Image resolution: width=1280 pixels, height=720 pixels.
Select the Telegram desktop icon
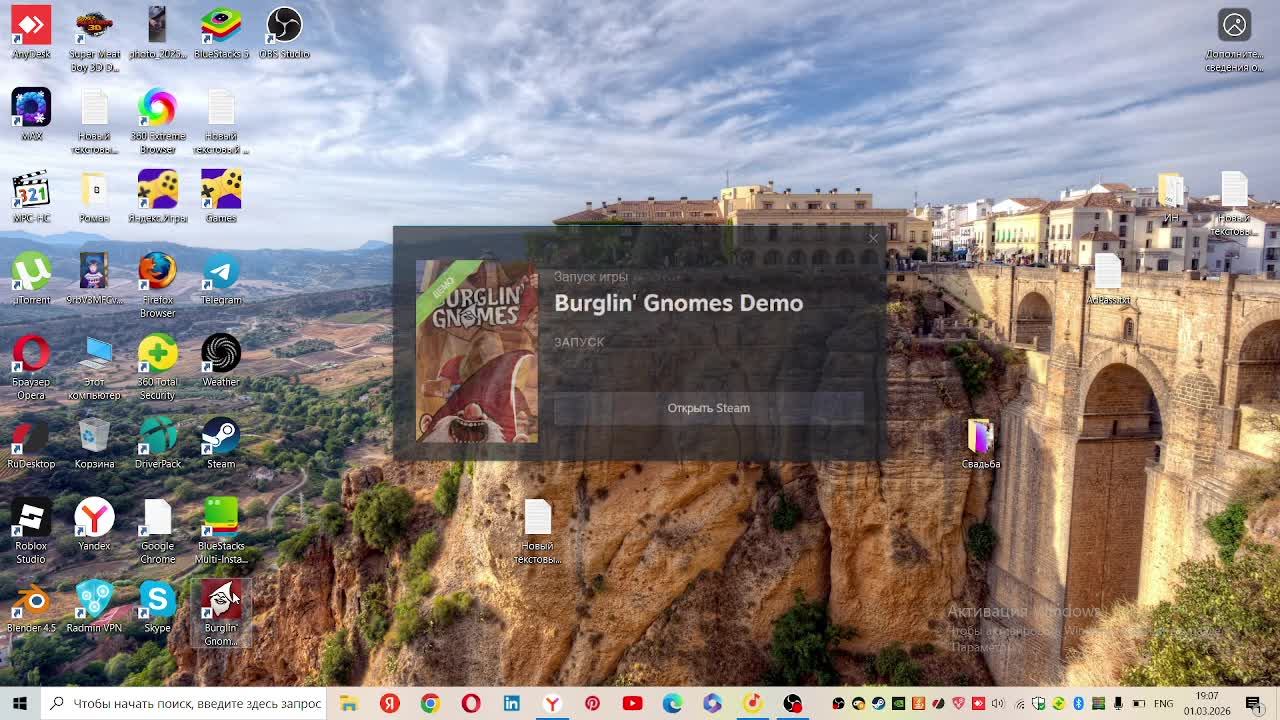221,279
